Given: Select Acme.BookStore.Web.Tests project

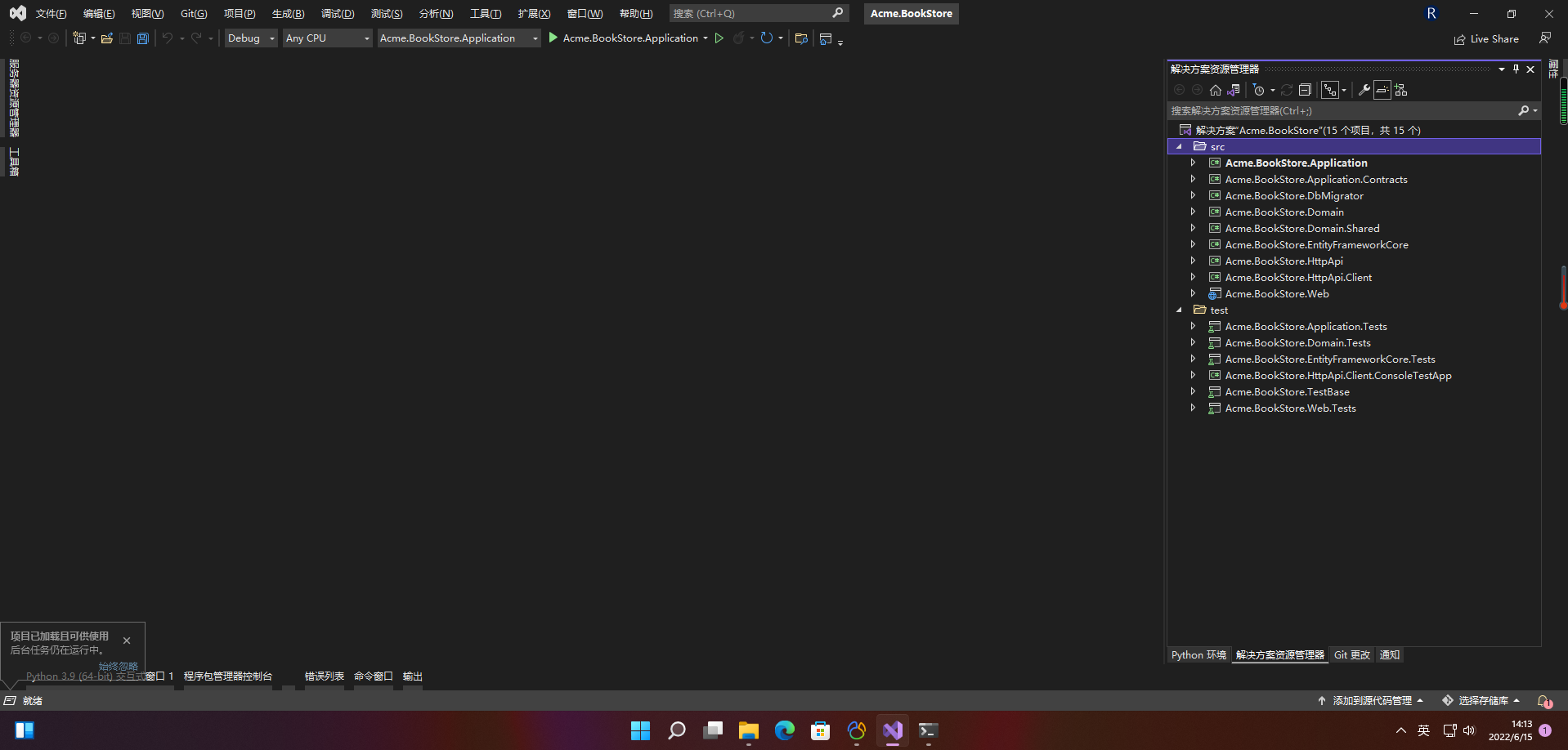Looking at the screenshot, I should tap(1290, 408).
